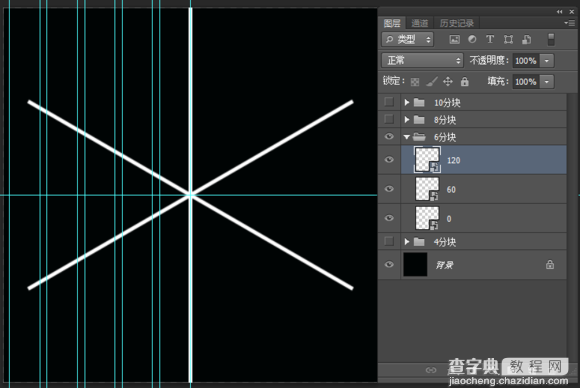Select group name 6分块
The image size is (580, 388).
point(445,138)
